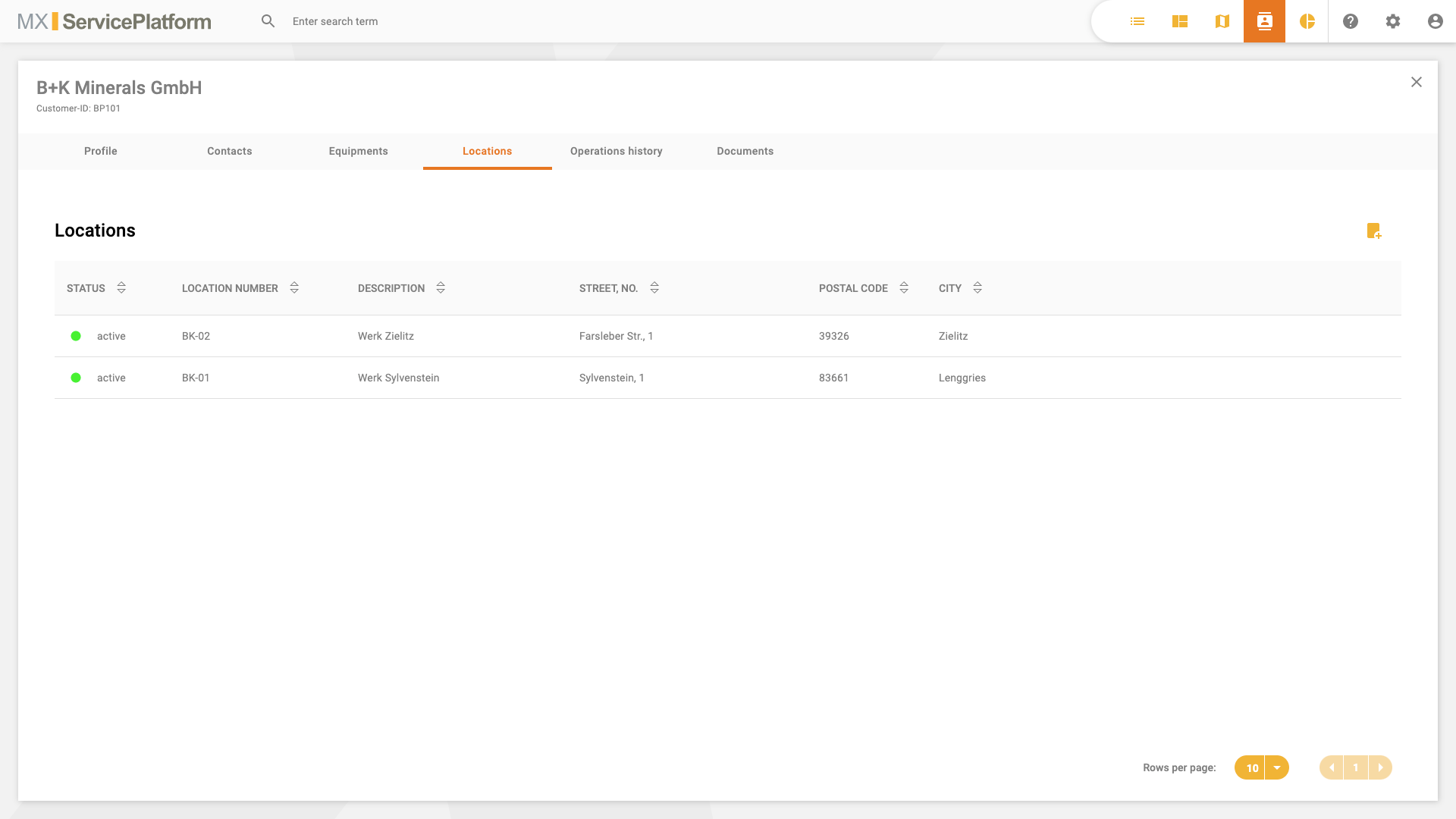Open the map view icon

click(x=1222, y=21)
